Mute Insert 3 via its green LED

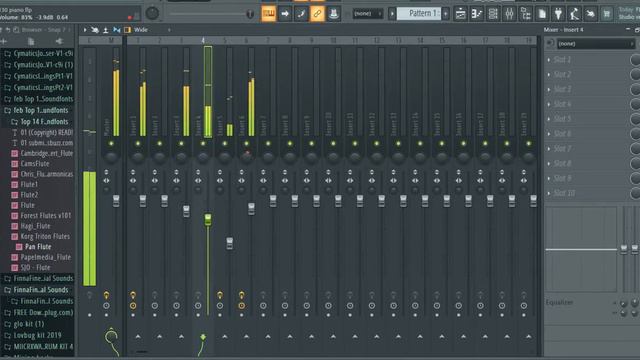(x=181, y=144)
